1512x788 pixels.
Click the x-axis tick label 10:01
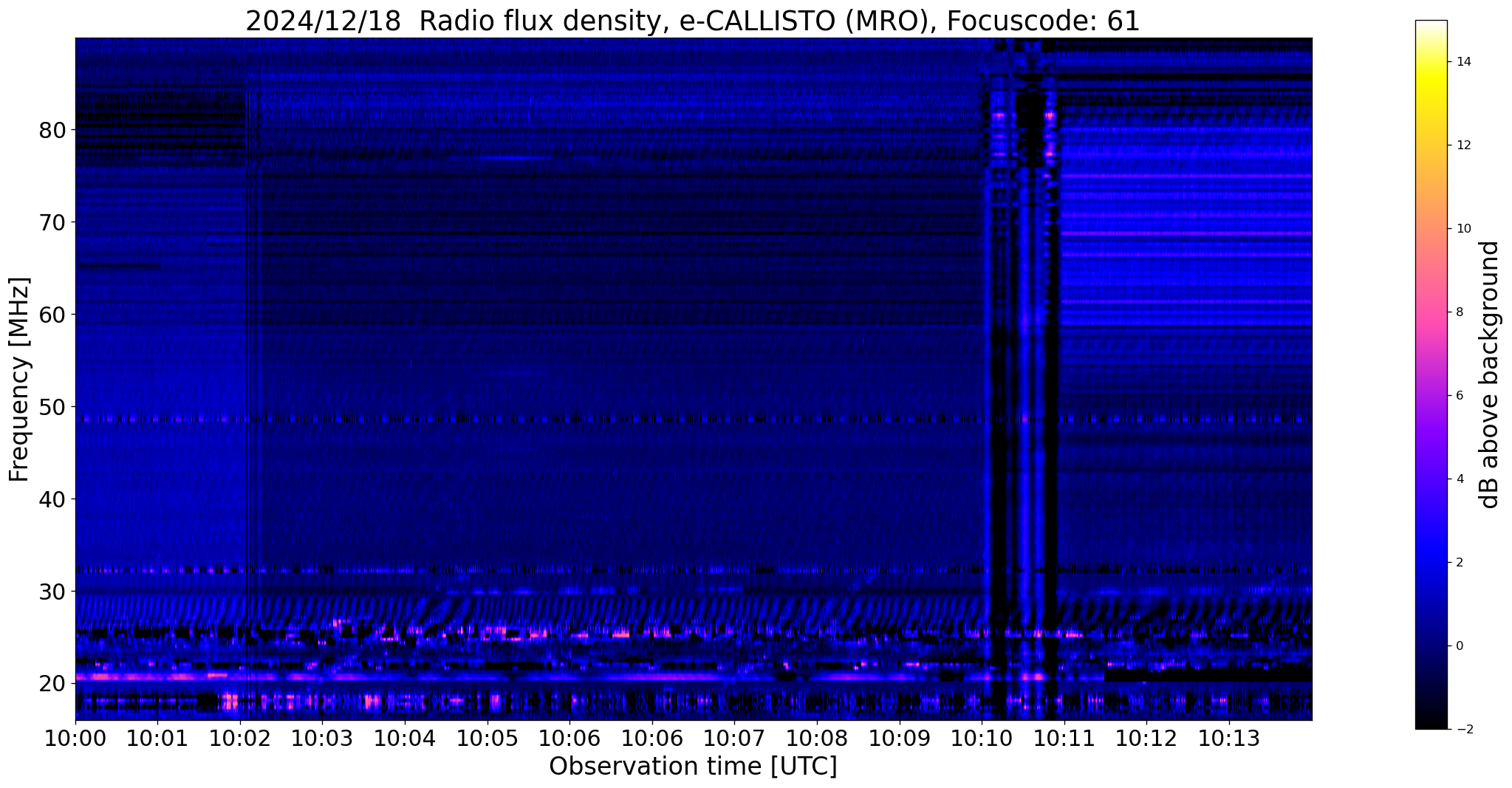click(x=157, y=739)
